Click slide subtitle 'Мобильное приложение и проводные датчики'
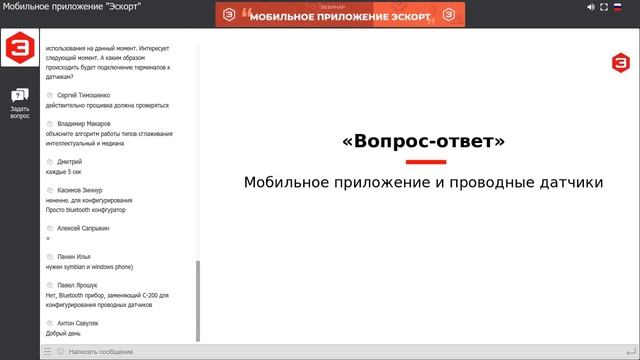Screen dimensions: 640x360 (x=424, y=182)
